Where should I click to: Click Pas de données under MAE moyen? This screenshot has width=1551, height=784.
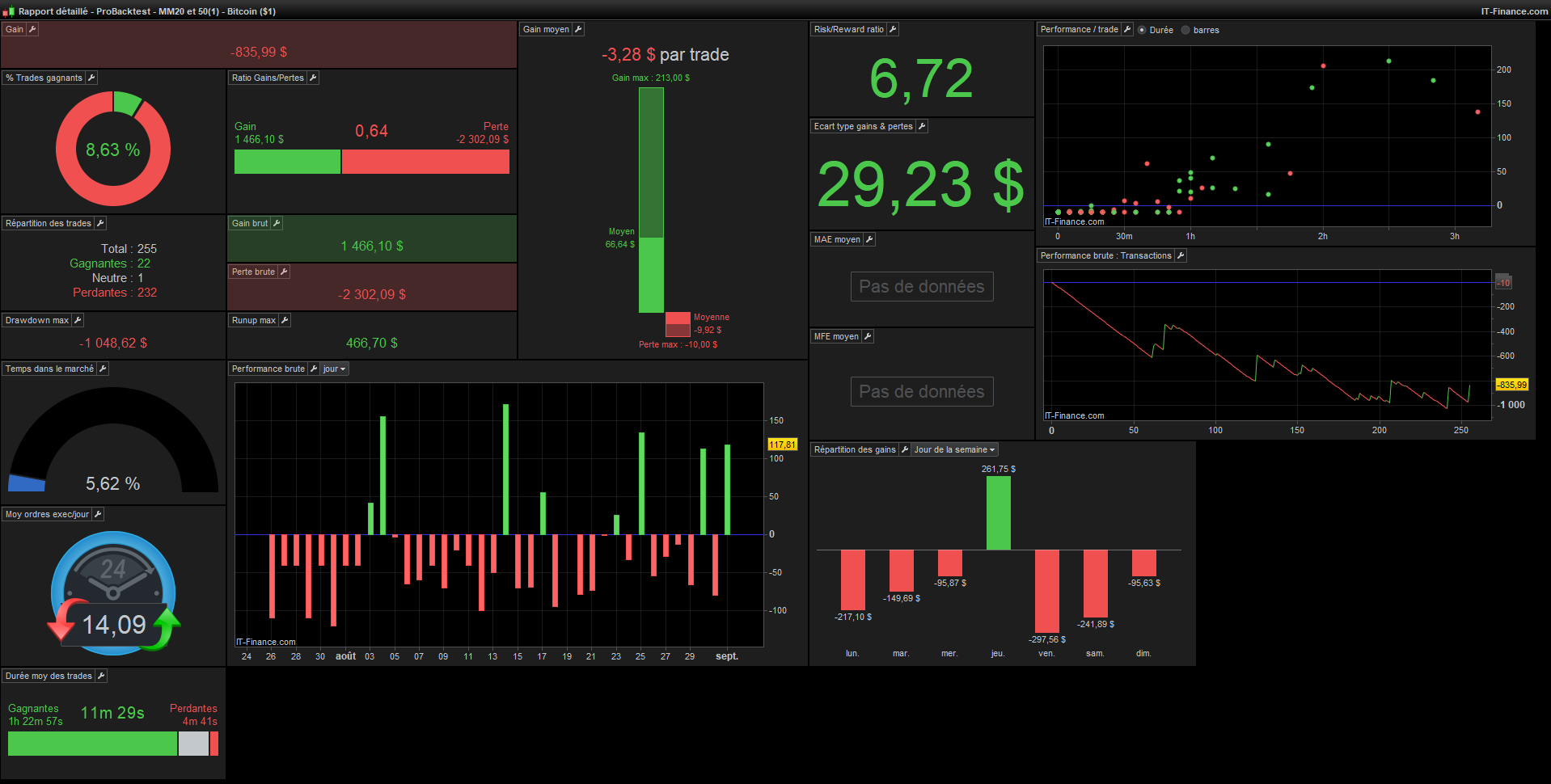(922, 286)
